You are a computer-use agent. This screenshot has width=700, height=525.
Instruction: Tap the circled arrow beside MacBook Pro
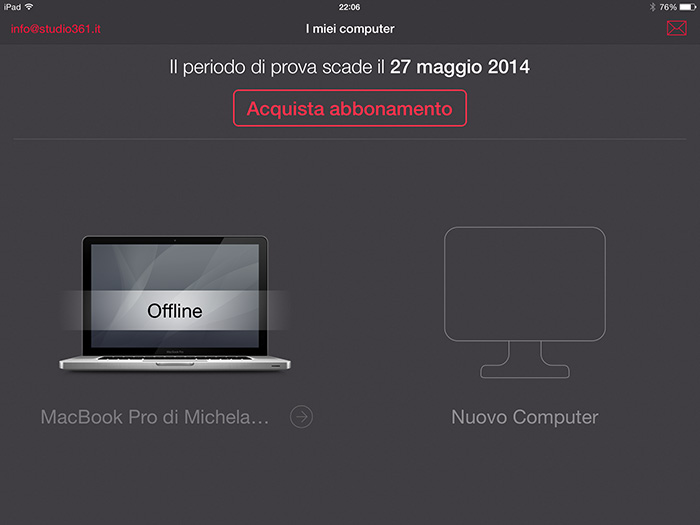[301, 417]
